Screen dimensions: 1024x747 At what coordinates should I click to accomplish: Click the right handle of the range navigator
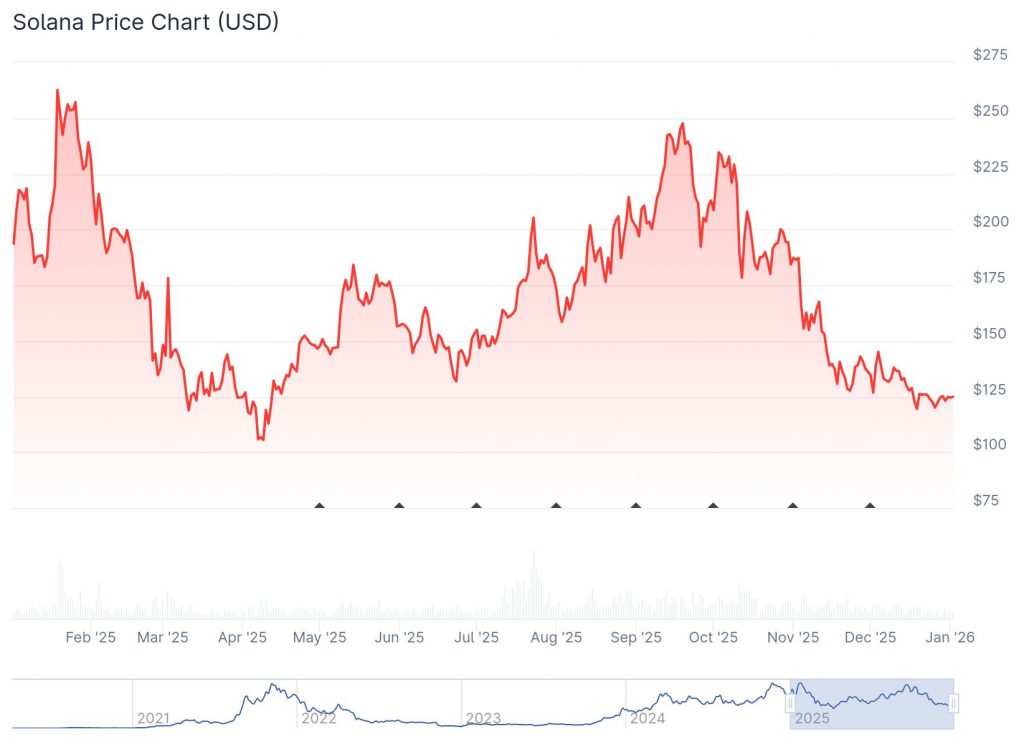pos(954,704)
